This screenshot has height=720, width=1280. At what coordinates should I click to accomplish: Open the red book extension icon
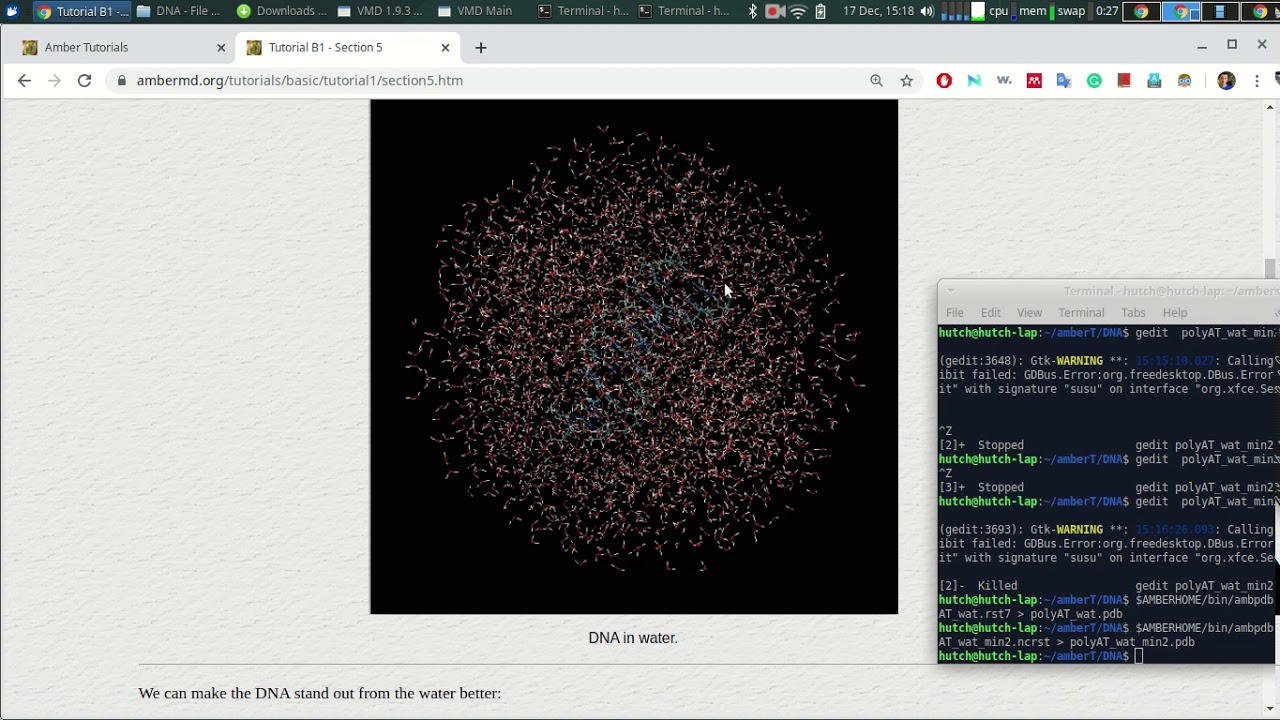(x=1124, y=80)
